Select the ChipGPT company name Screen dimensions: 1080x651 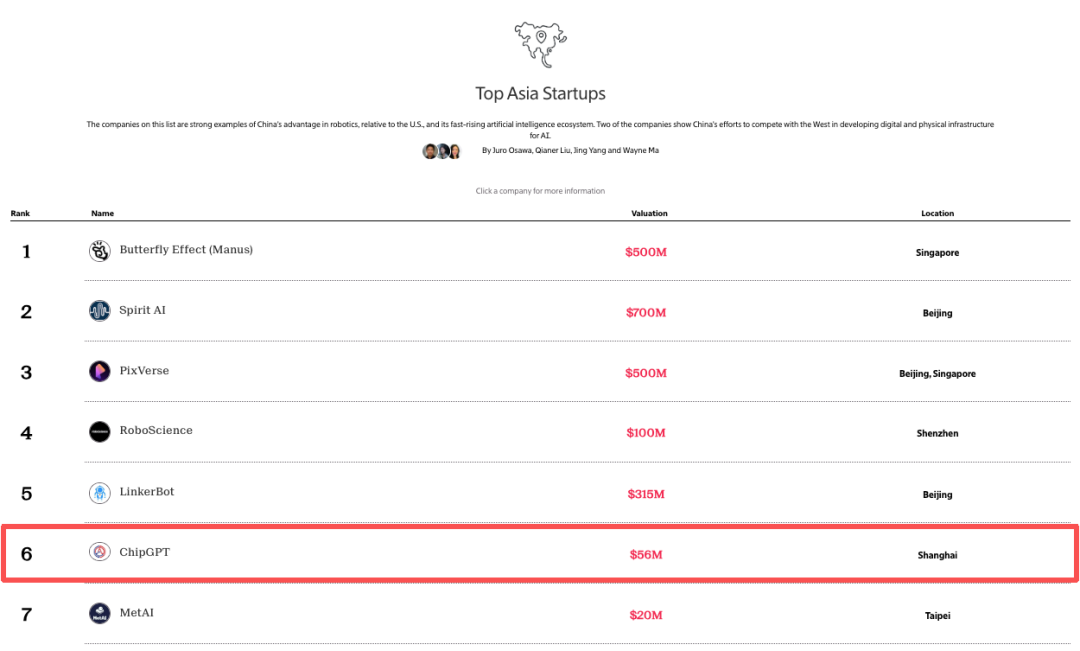coord(145,552)
